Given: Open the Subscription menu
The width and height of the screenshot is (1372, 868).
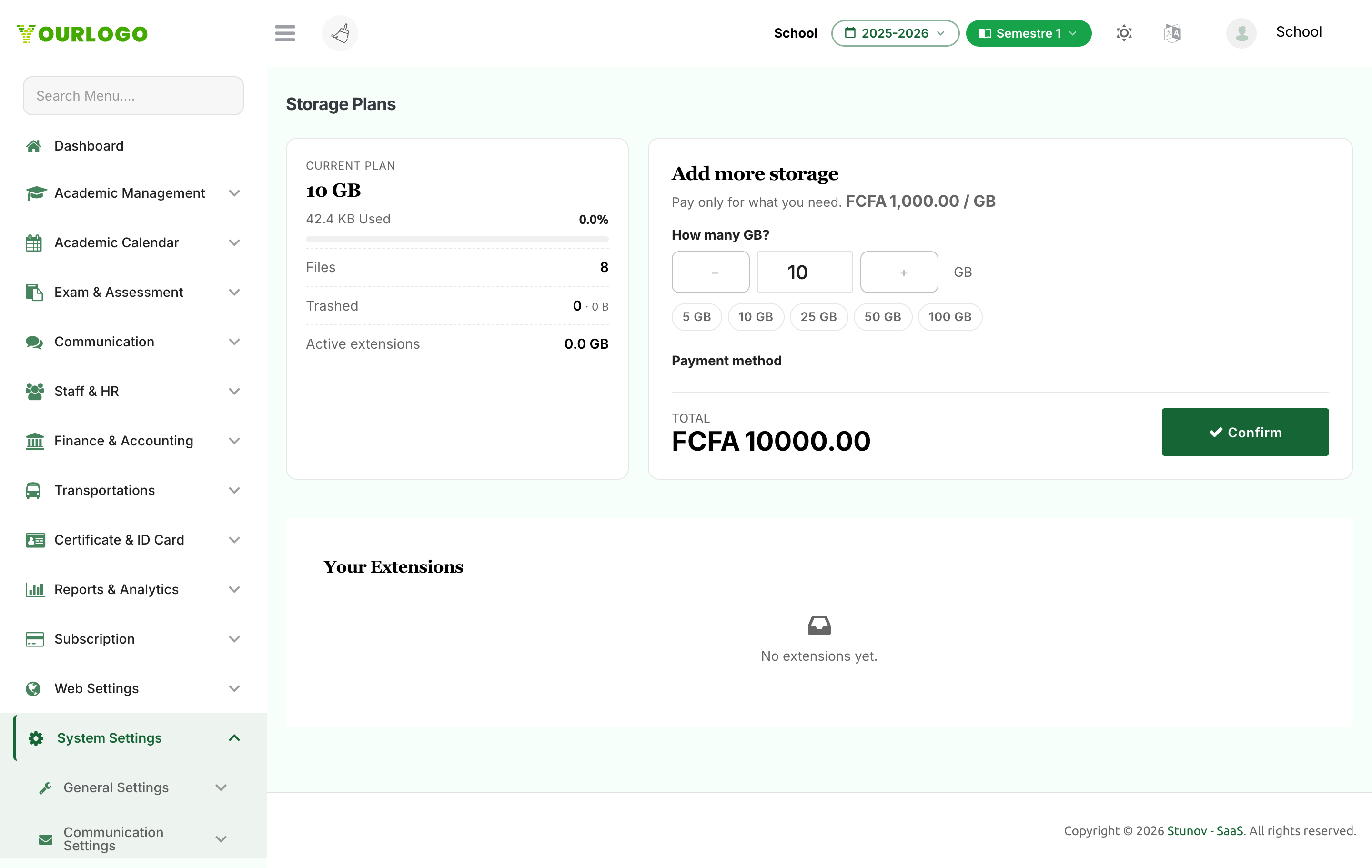Looking at the screenshot, I should coord(133,639).
